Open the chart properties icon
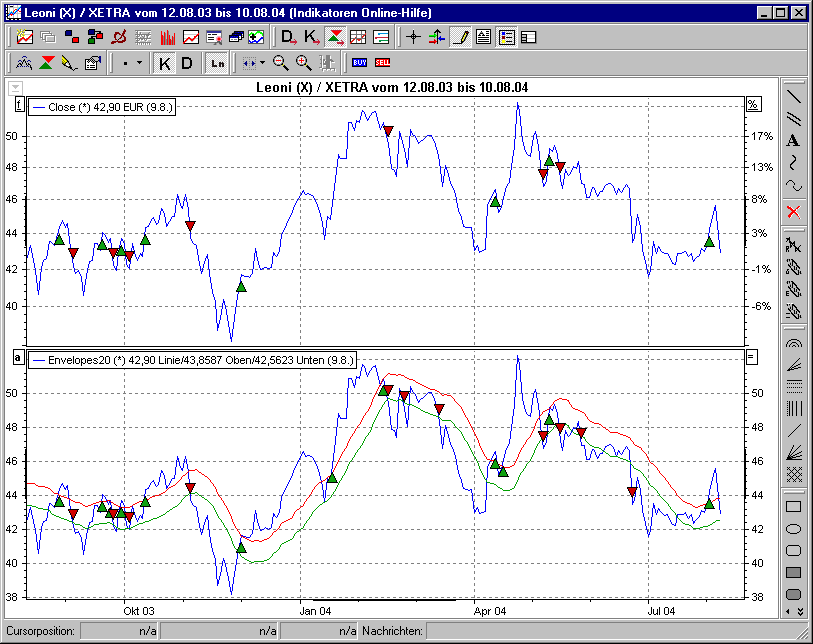The height and width of the screenshot is (644, 813). click(x=94, y=62)
